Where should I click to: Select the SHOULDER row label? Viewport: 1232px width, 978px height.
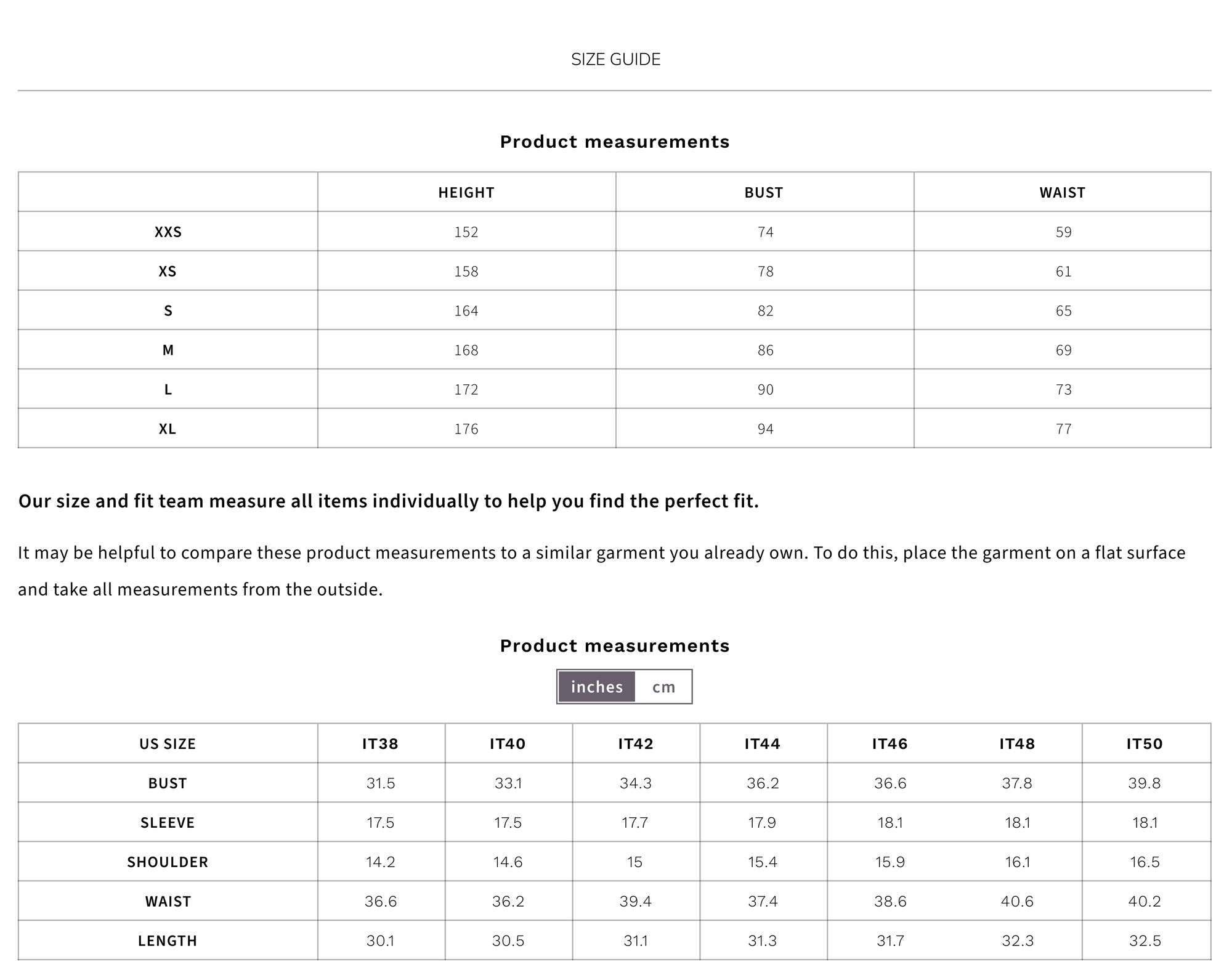tap(168, 862)
